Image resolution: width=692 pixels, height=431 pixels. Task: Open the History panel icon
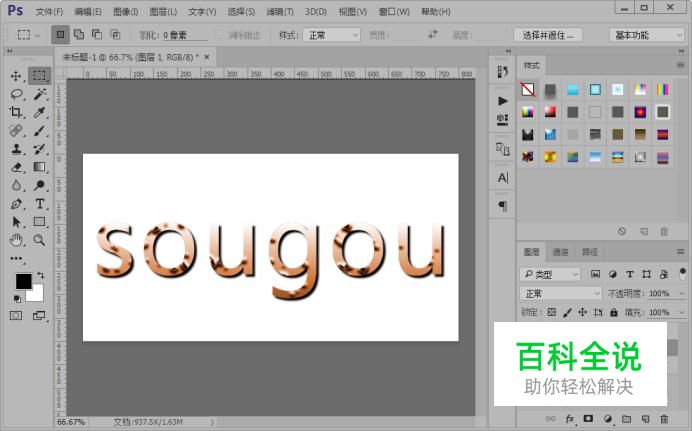[x=502, y=72]
